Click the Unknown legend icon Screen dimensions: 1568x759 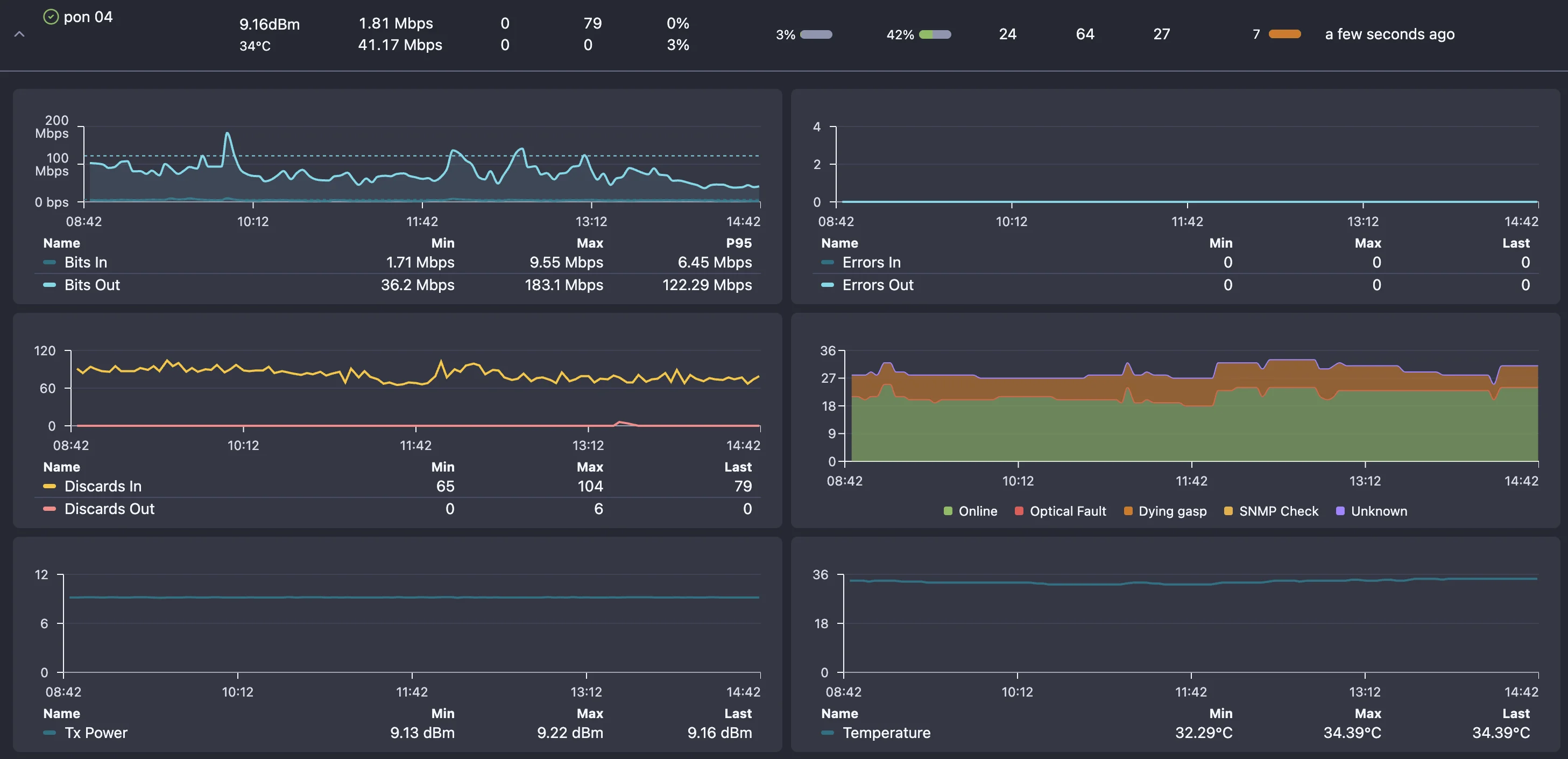[x=1339, y=511]
